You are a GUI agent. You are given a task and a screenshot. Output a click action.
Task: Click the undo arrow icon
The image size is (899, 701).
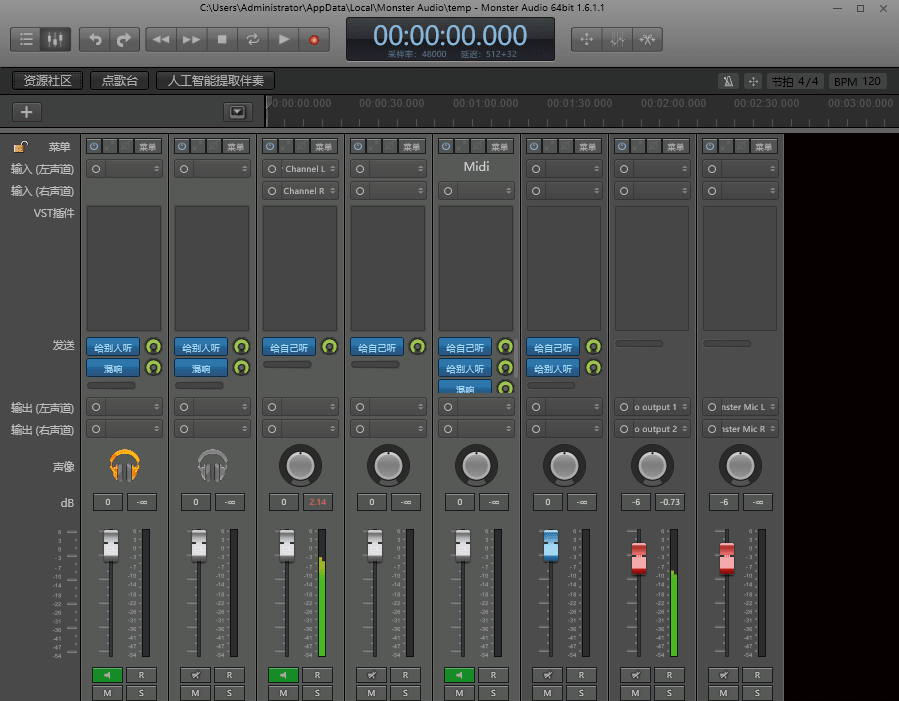[x=95, y=40]
